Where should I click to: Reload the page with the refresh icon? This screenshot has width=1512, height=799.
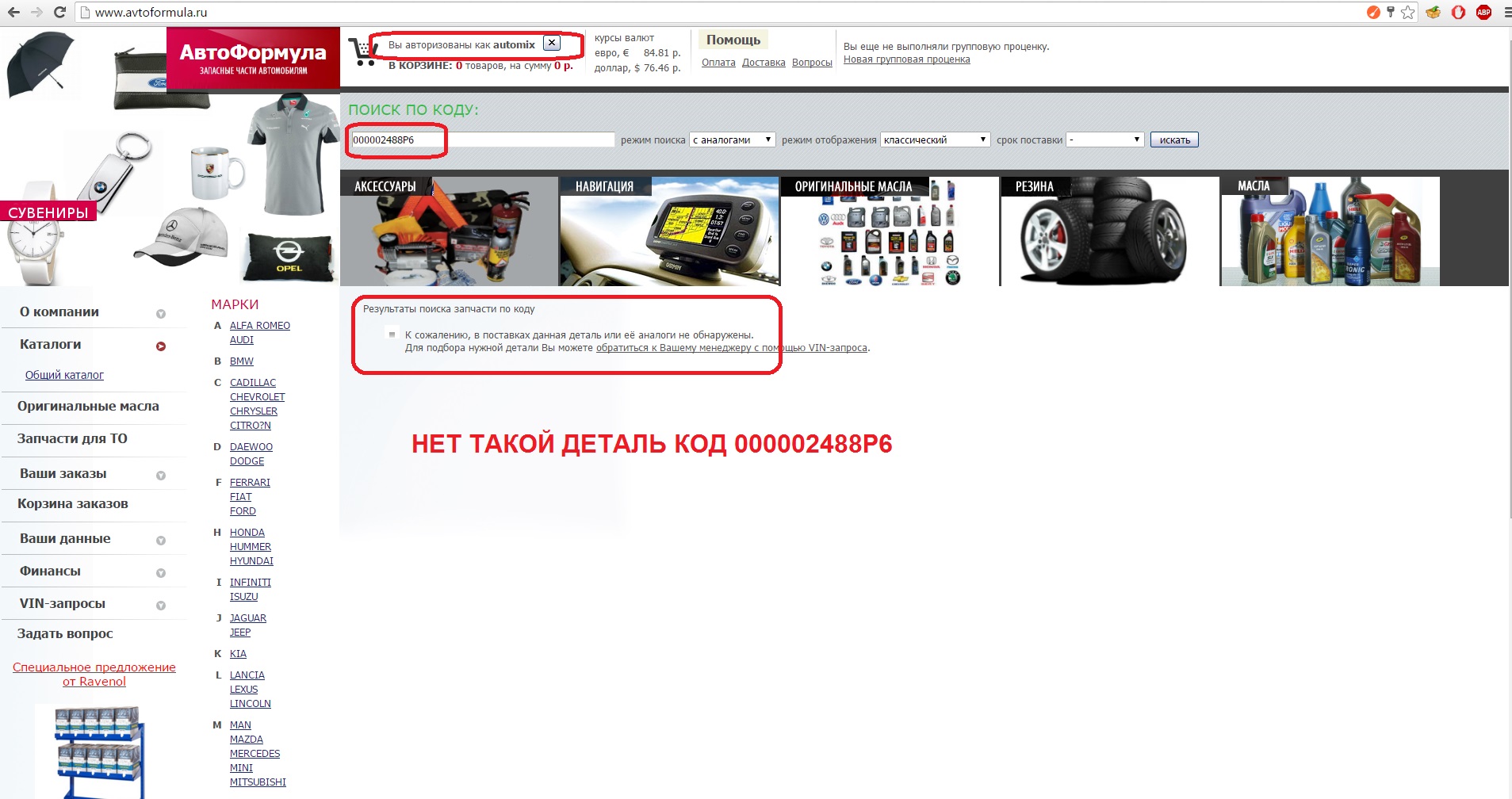(x=59, y=12)
